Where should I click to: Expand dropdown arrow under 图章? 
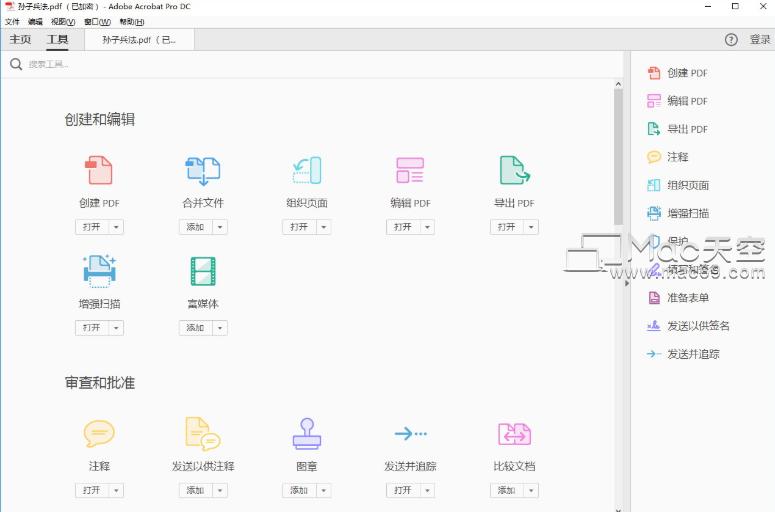(x=324, y=490)
